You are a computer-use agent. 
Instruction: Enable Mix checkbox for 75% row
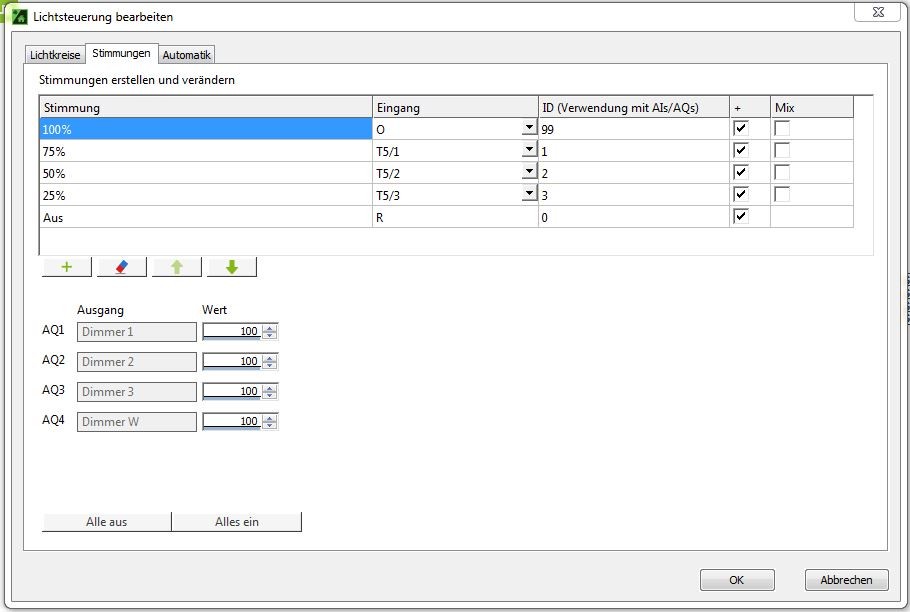[782, 150]
